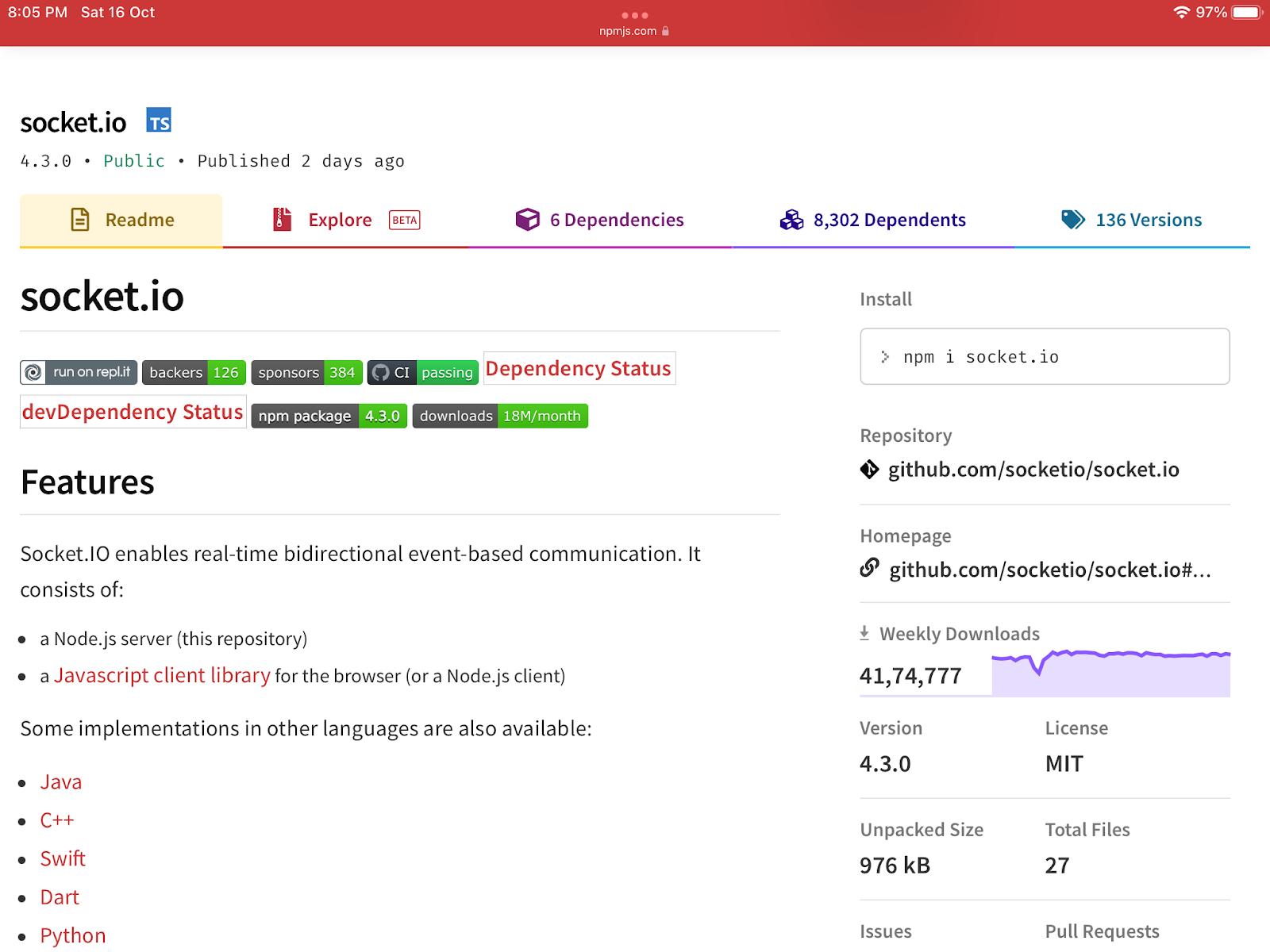Click the Version 4.3.0 value in sidebar
Image resolution: width=1270 pixels, height=952 pixels.
pos(885,764)
